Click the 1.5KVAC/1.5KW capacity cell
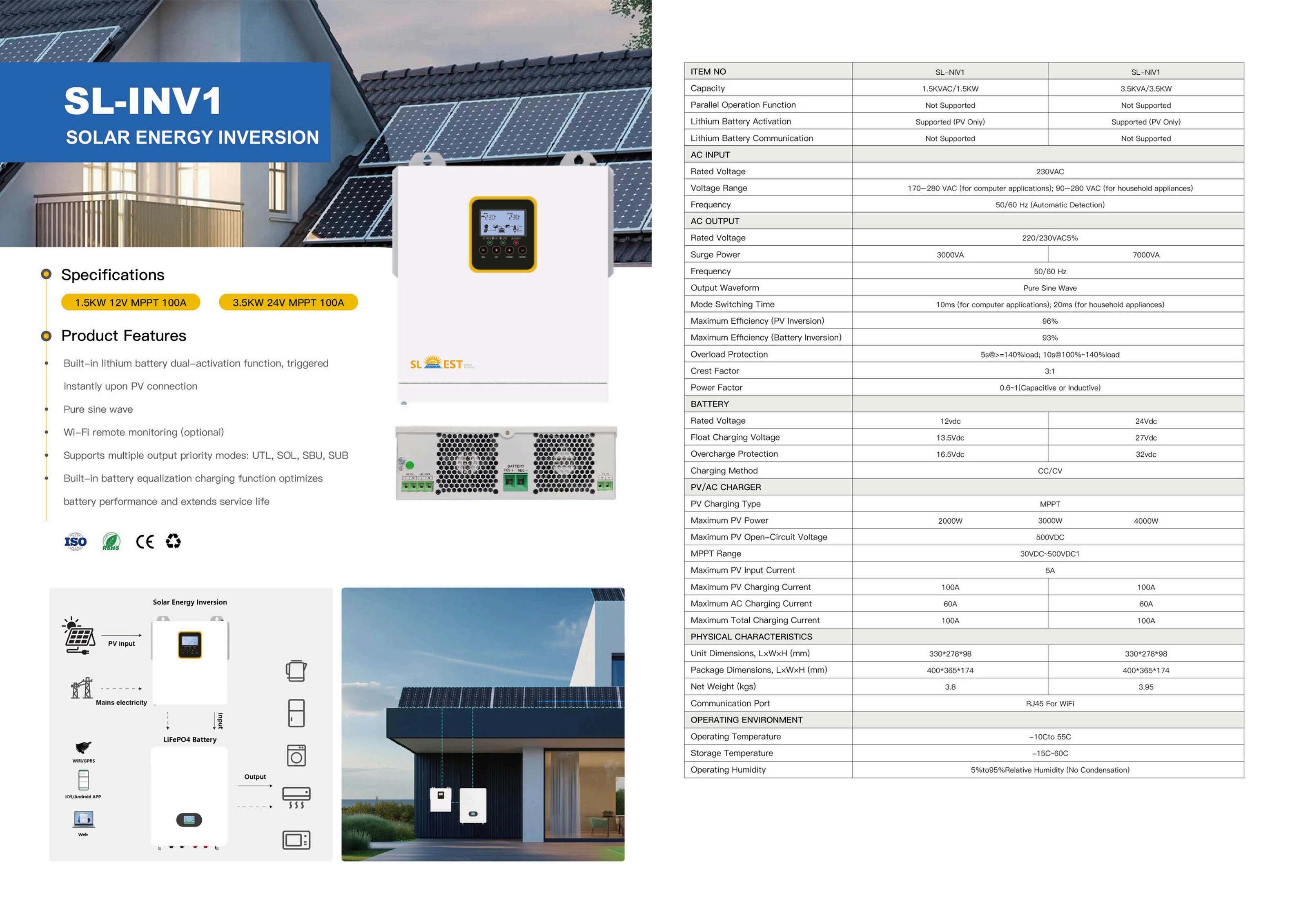The height and width of the screenshot is (924, 1306). coord(950,88)
